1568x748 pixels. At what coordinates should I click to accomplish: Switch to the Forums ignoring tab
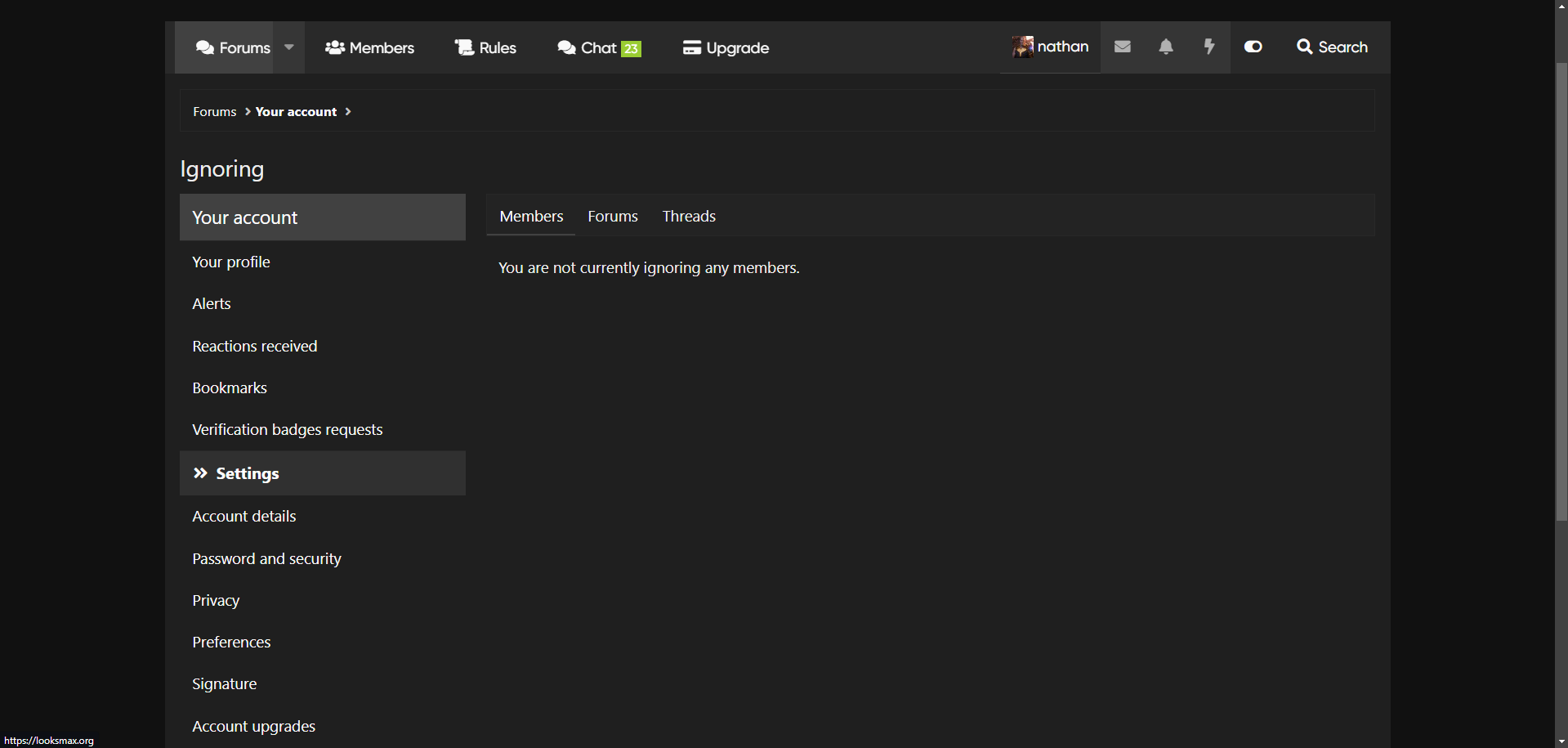click(x=612, y=216)
